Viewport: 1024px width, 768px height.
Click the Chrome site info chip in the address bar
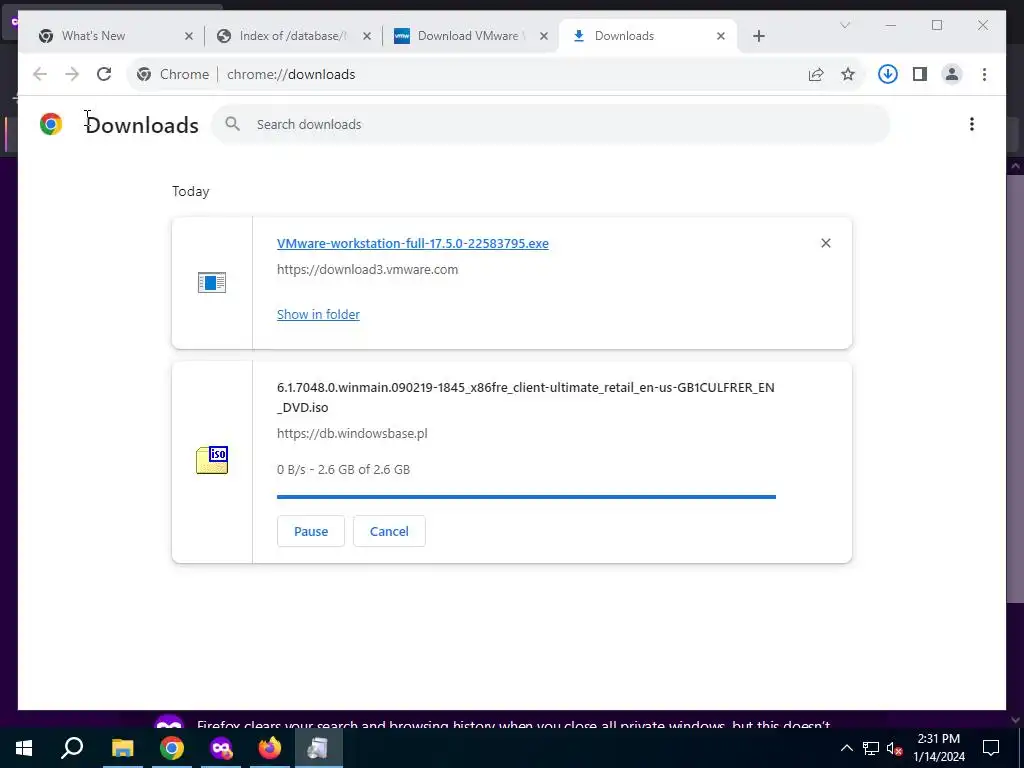(x=173, y=74)
